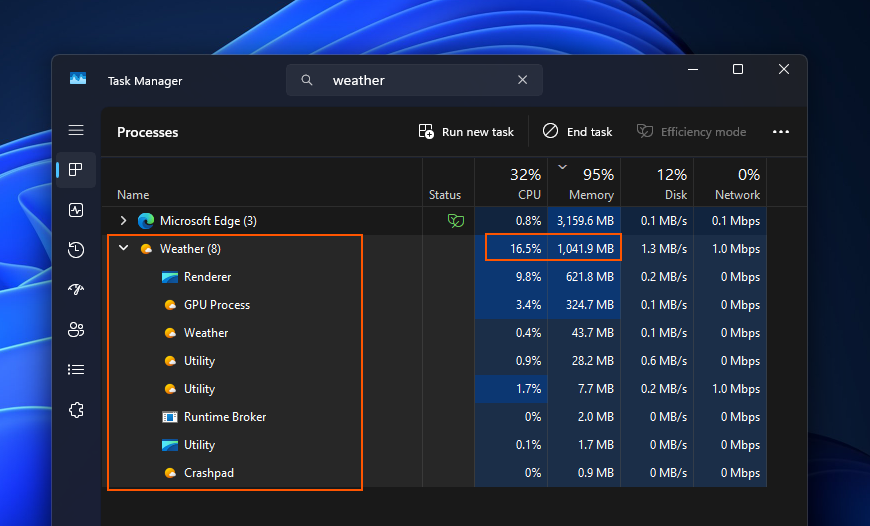Open the Startup apps sidebar page

(76, 289)
